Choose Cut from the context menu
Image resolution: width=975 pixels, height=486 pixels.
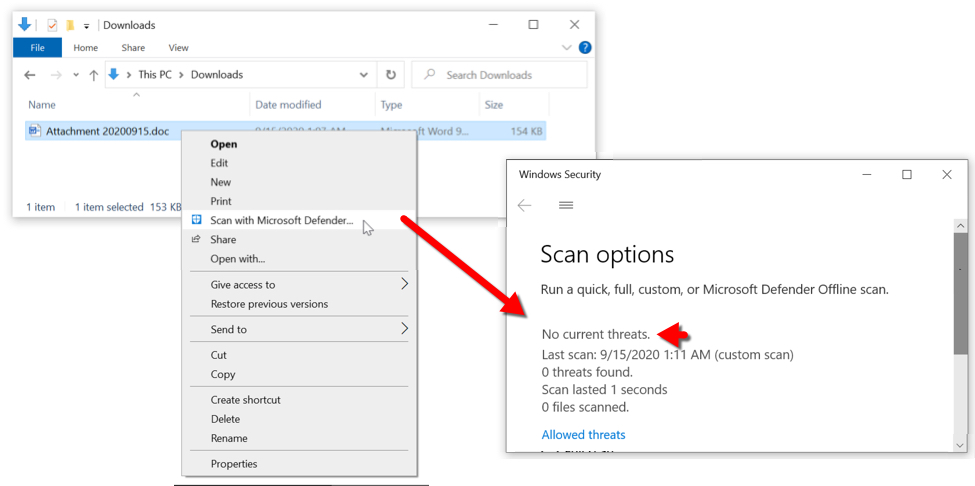300,355
